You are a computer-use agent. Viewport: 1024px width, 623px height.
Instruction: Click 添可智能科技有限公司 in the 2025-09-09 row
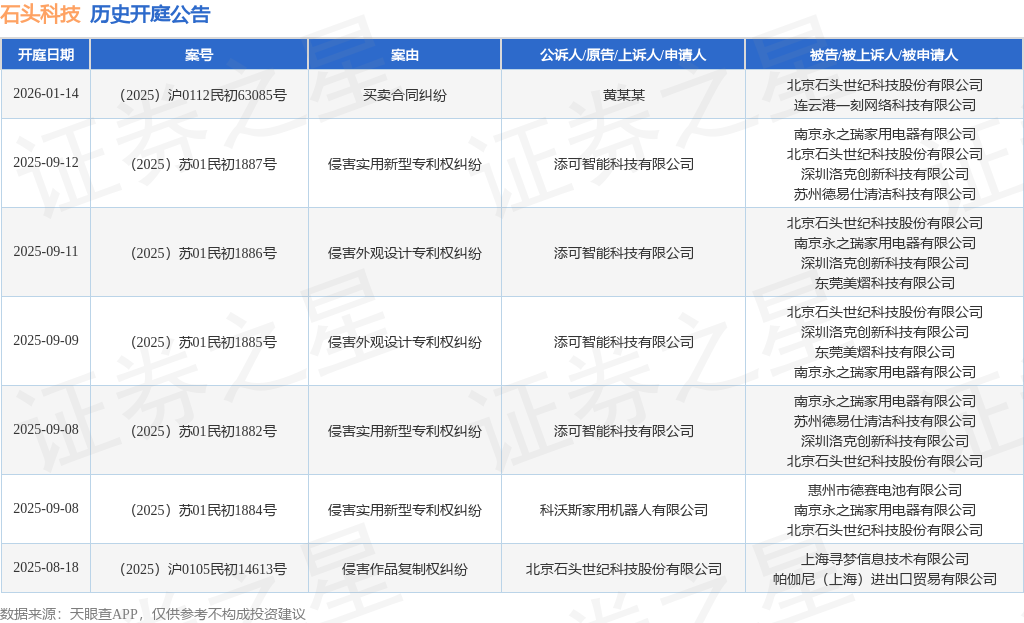pos(624,342)
